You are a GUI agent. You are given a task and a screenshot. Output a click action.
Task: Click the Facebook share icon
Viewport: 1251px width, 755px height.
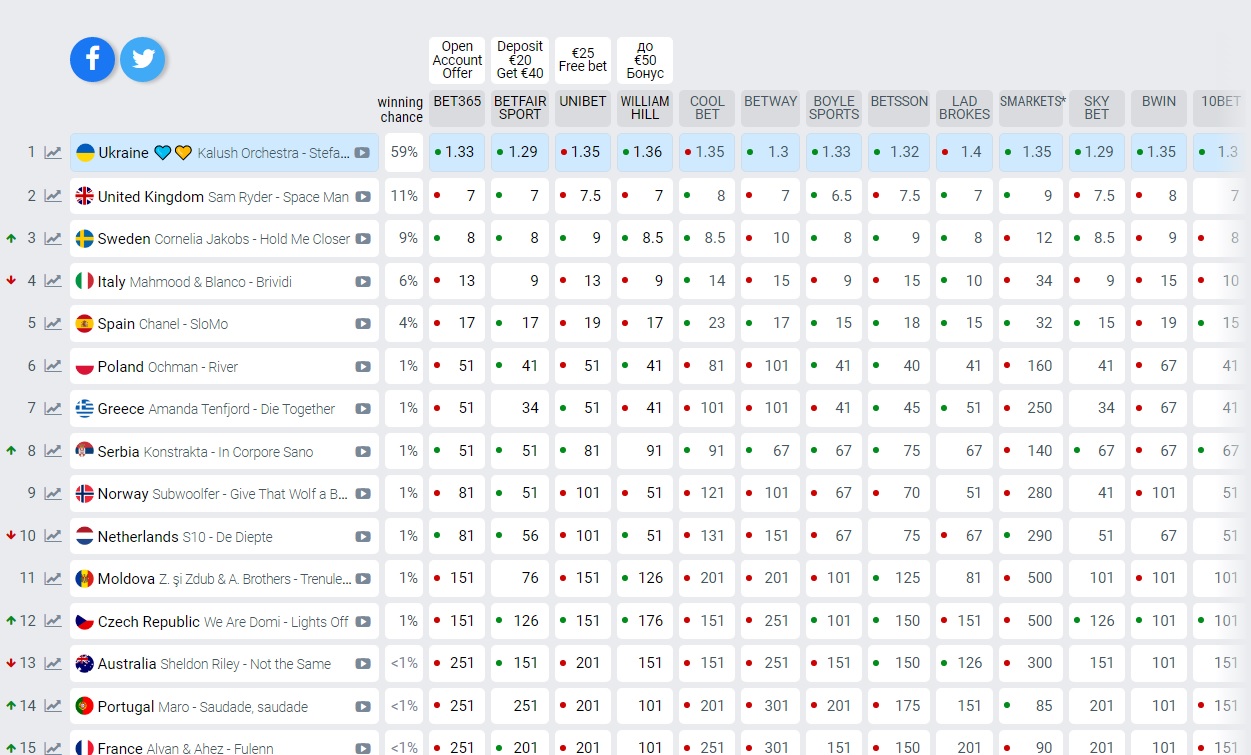point(92,60)
